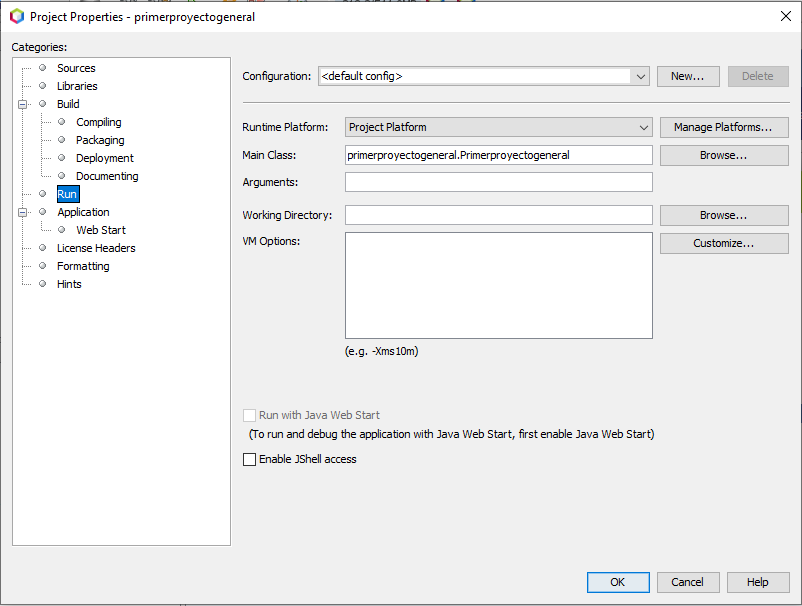Collapse the Application tree node
802x606 pixels.
coord(22,212)
